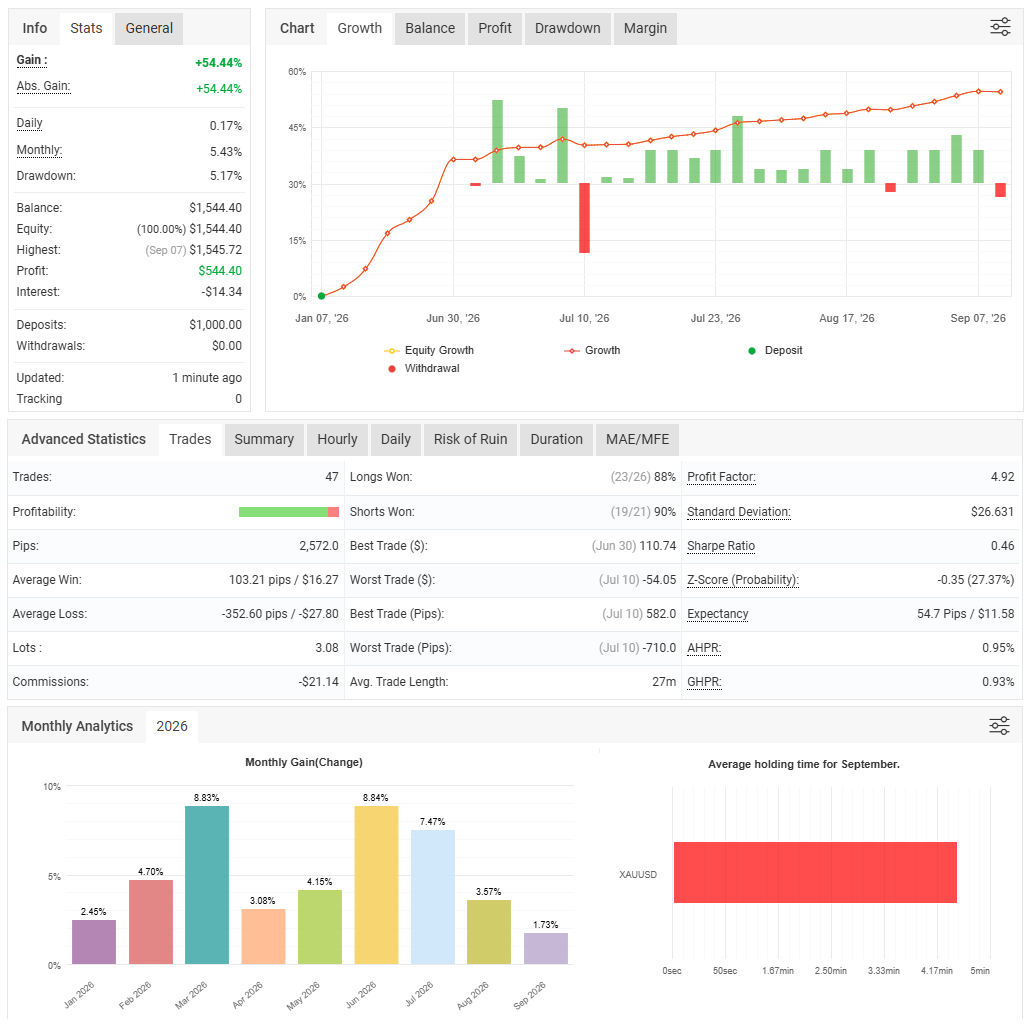Screen dimensions: 1030x1030
Task: Select the 2026 Monthly Analytics tab
Action: (171, 726)
